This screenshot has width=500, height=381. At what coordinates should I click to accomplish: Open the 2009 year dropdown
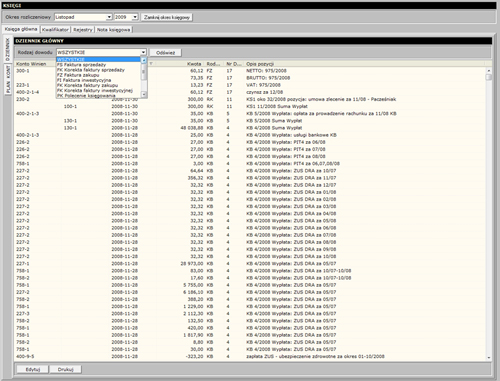point(135,17)
